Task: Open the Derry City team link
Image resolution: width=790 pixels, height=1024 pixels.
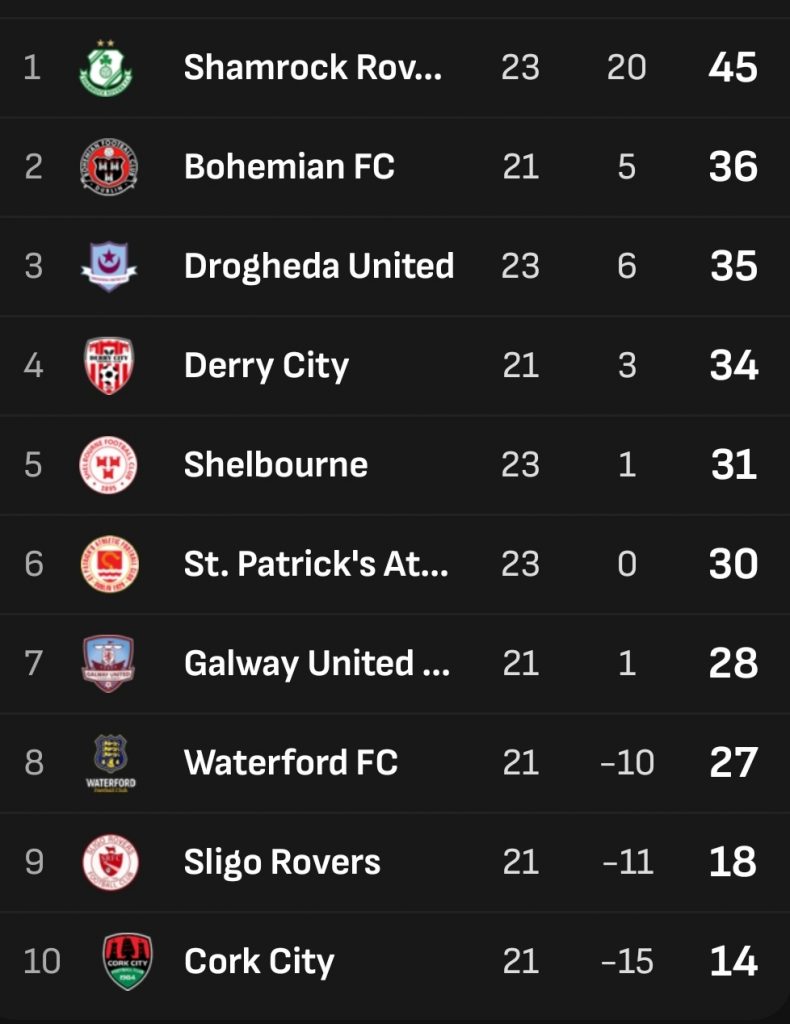Action: pos(266,366)
